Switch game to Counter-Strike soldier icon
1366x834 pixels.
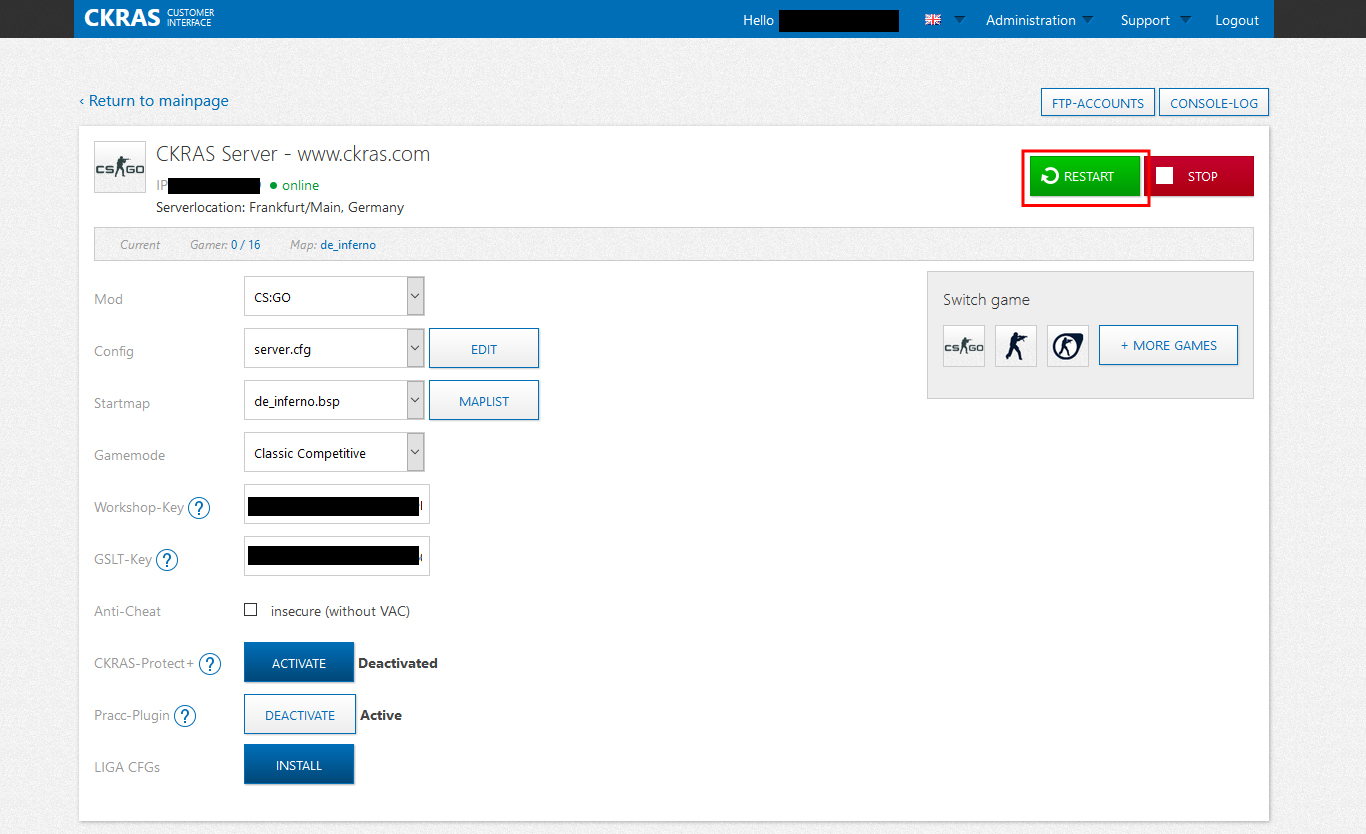tap(1016, 346)
